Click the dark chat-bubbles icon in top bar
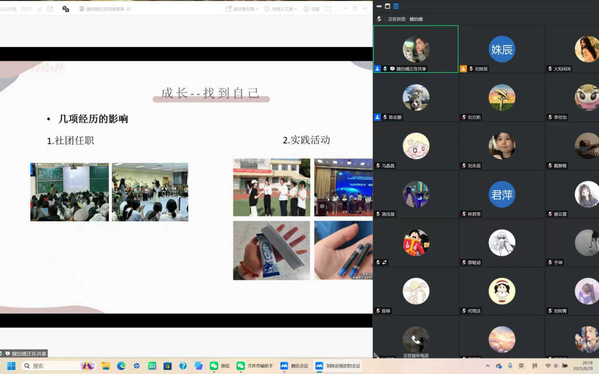The width and height of the screenshot is (599, 374). pos(66,9)
